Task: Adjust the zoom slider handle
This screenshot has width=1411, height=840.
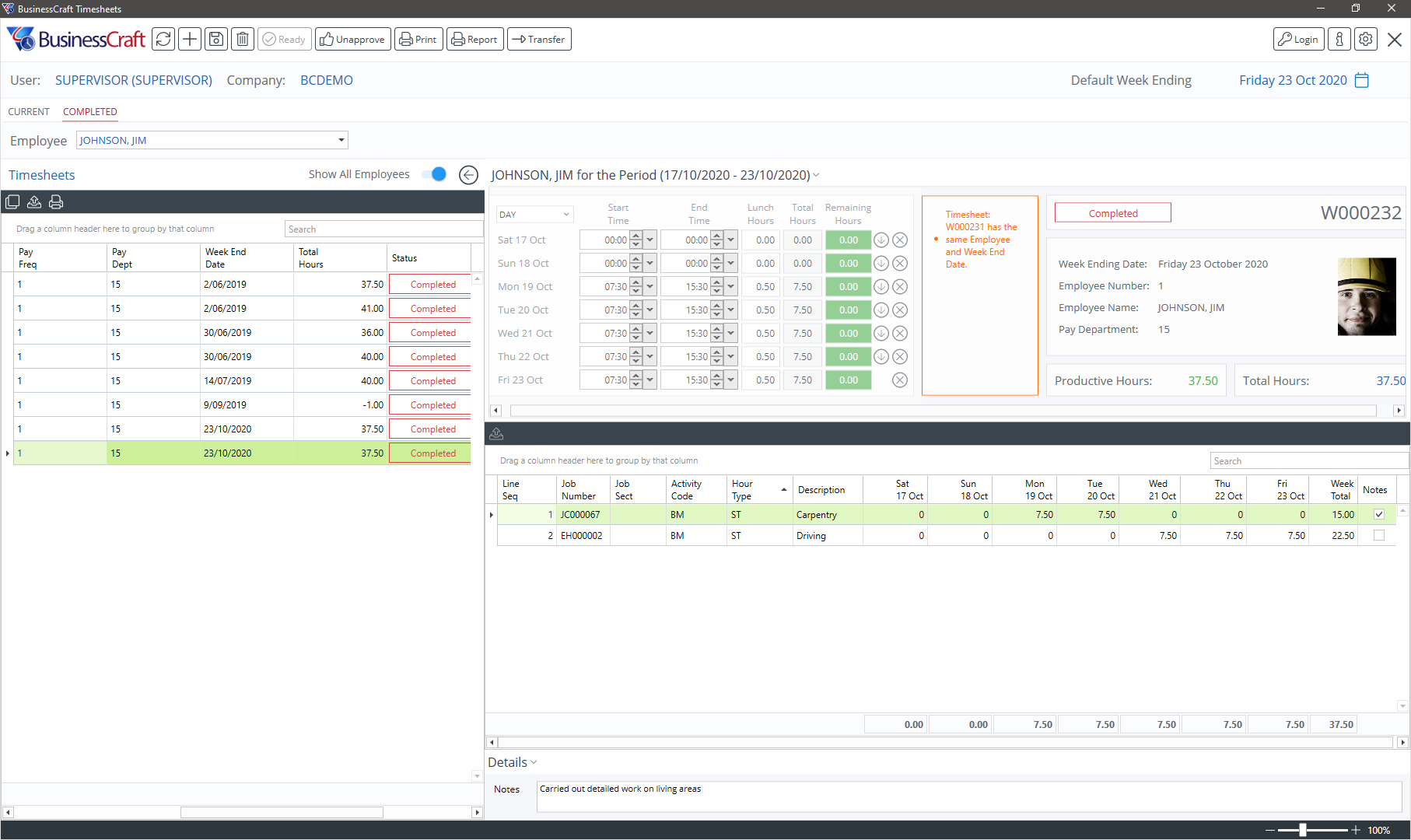Action: (x=1302, y=830)
